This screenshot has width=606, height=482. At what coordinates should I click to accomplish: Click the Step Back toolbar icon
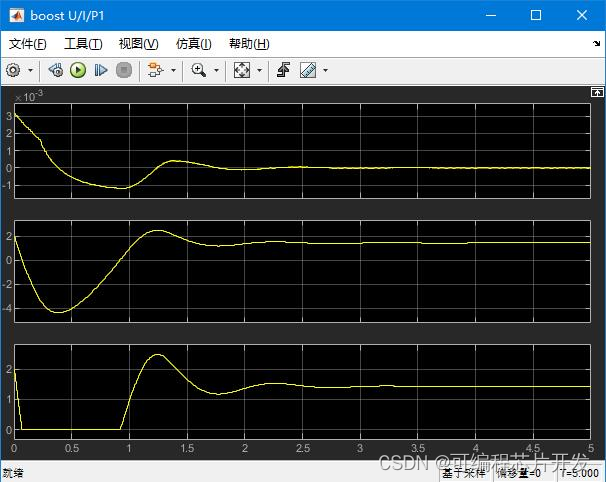point(56,70)
